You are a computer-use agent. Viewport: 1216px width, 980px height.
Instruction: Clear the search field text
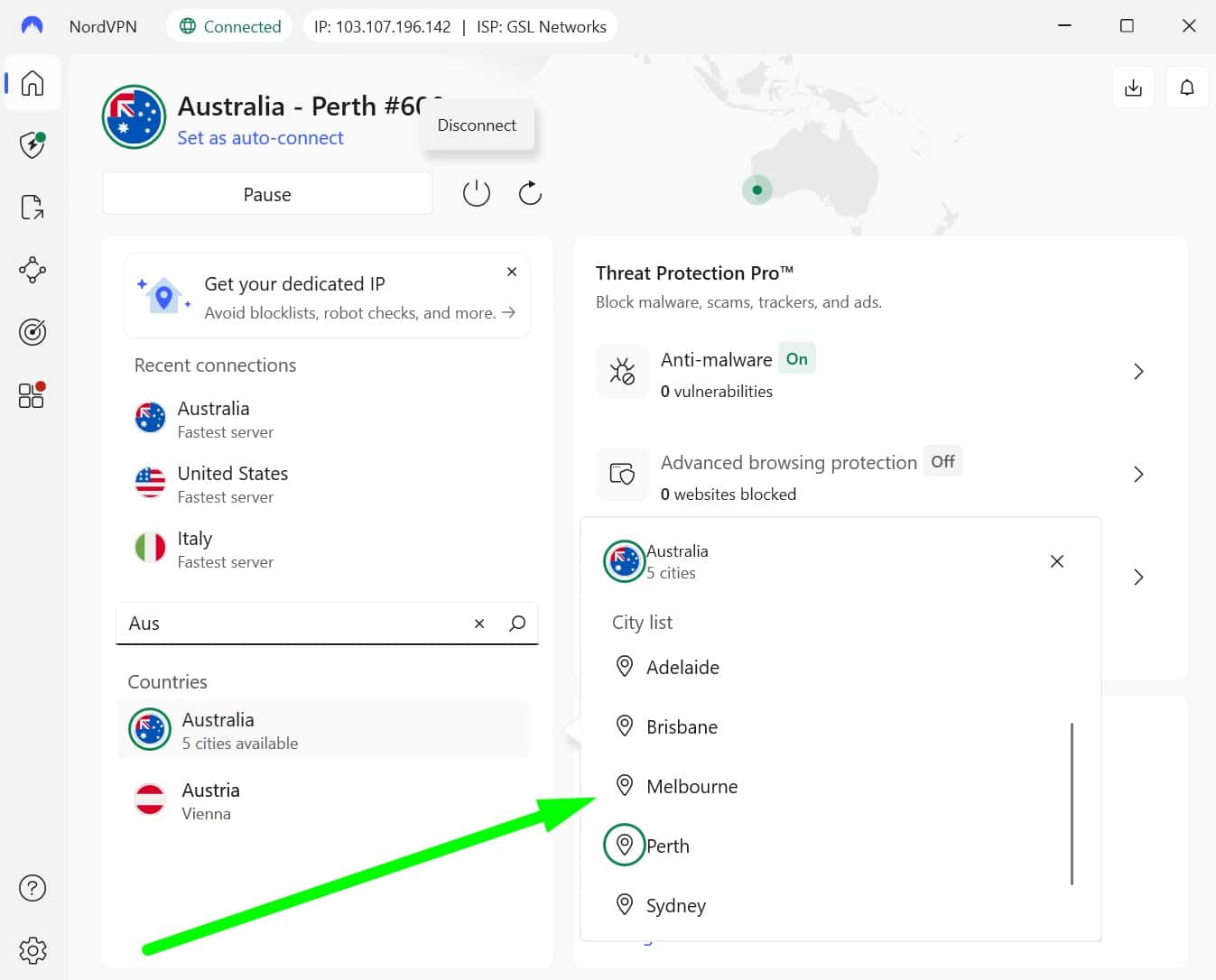tap(479, 624)
